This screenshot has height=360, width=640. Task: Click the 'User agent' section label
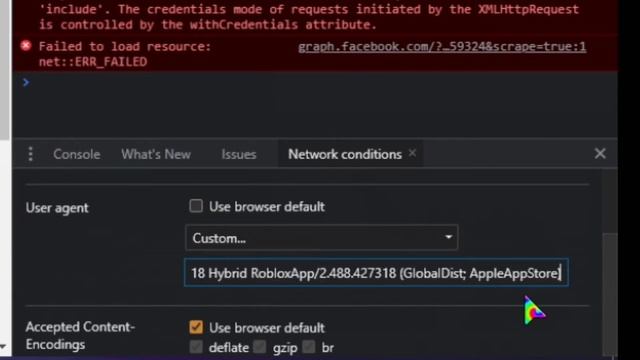pos(57,208)
